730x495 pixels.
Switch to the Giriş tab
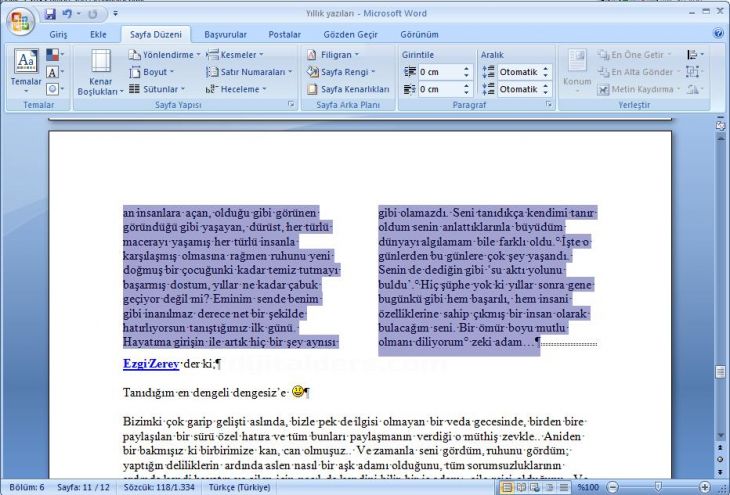(58, 34)
